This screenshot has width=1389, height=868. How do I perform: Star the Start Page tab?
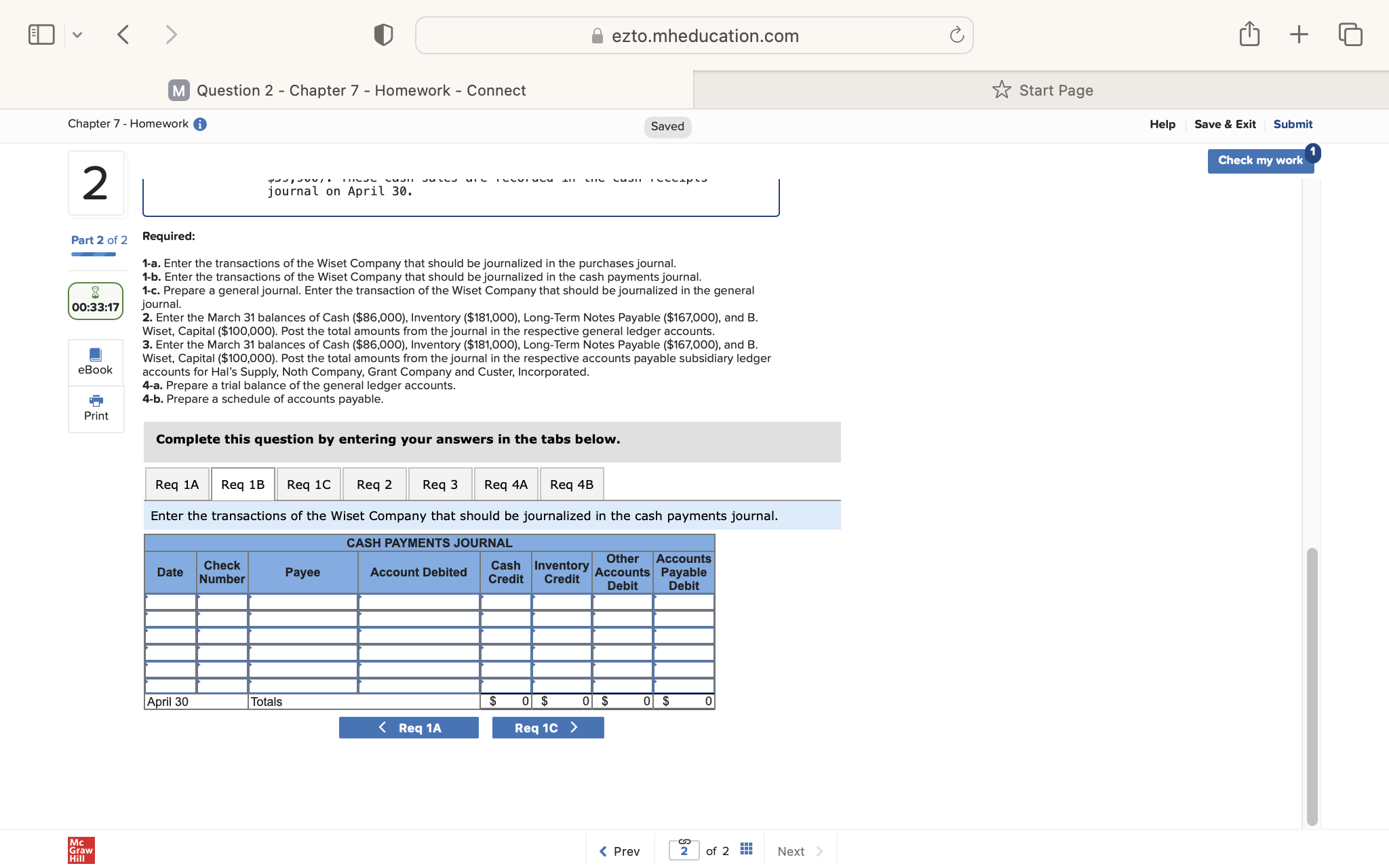tap(1000, 90)
